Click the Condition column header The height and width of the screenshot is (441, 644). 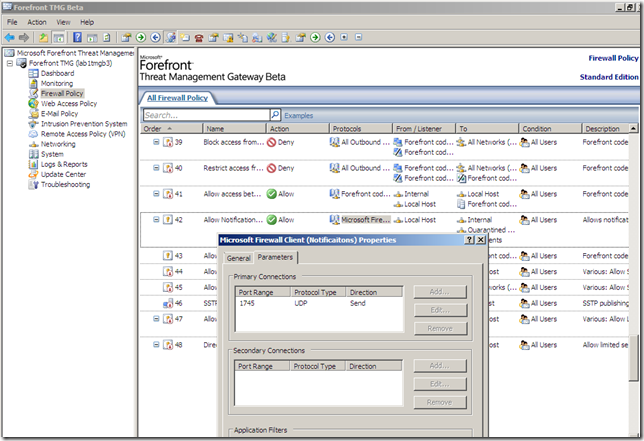click(550, 129)
